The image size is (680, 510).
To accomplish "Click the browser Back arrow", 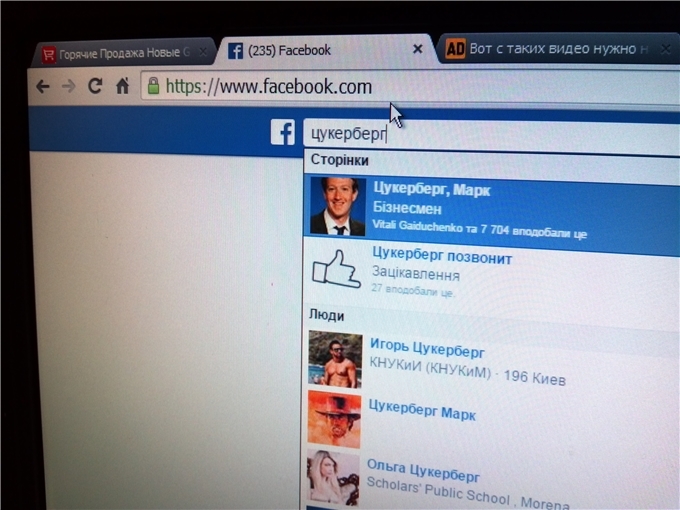I will 42,86.
